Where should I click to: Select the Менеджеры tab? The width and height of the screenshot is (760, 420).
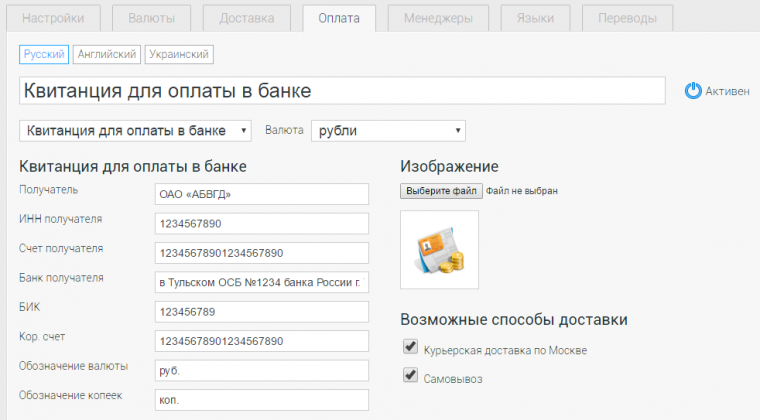click(439, 19)
